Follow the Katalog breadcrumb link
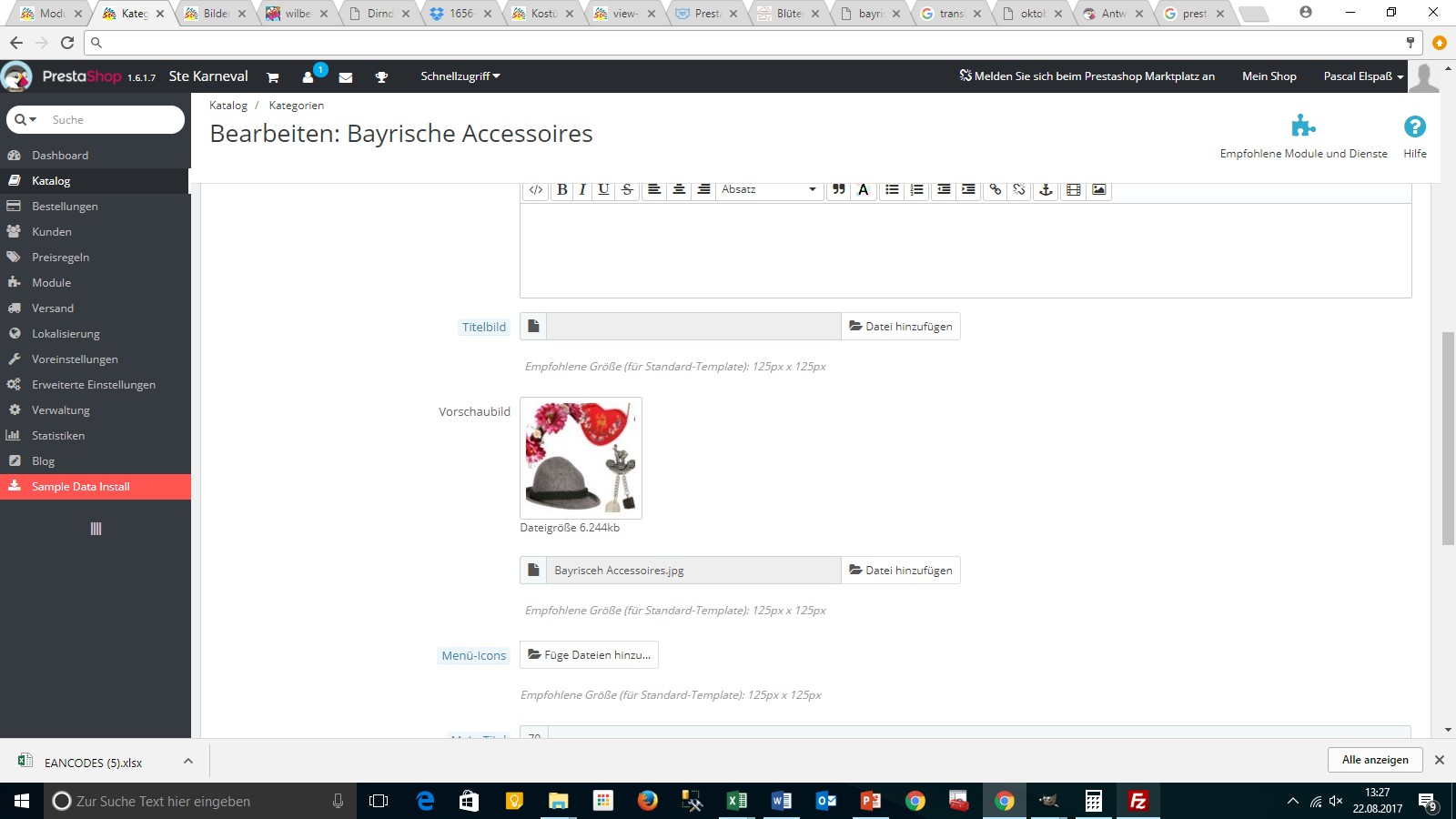This screenshot has width=1456, height=819. (x=228, y=106)
